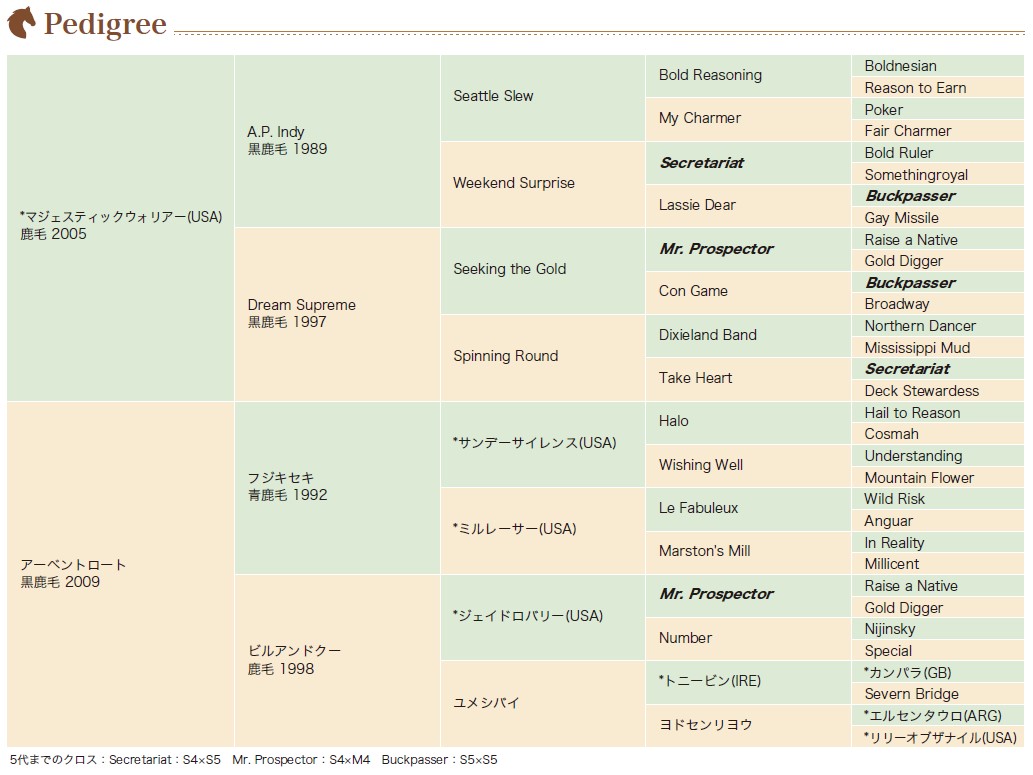Click the Bold Reasoning cell
Screen dimensions: 1033x775
748,76
